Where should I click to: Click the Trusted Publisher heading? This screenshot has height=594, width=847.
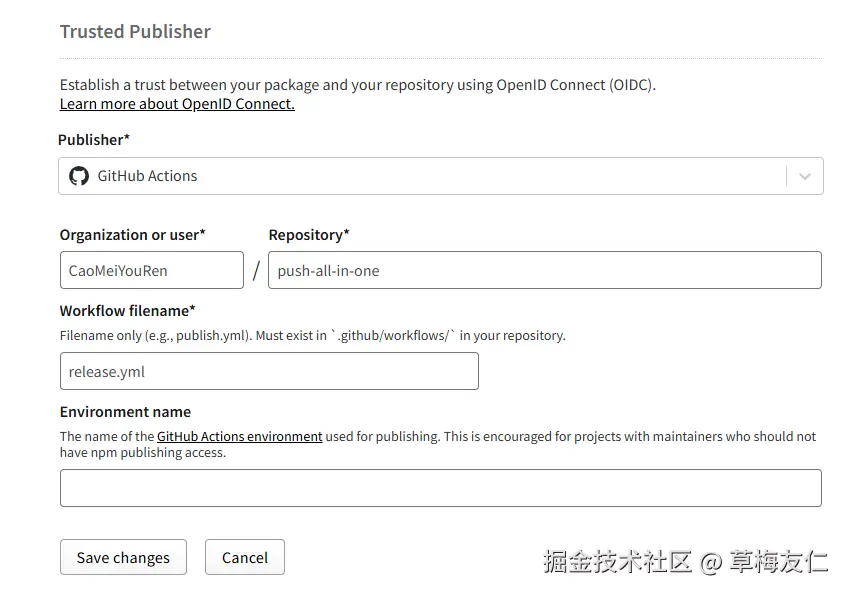click(x=135, y=32)
